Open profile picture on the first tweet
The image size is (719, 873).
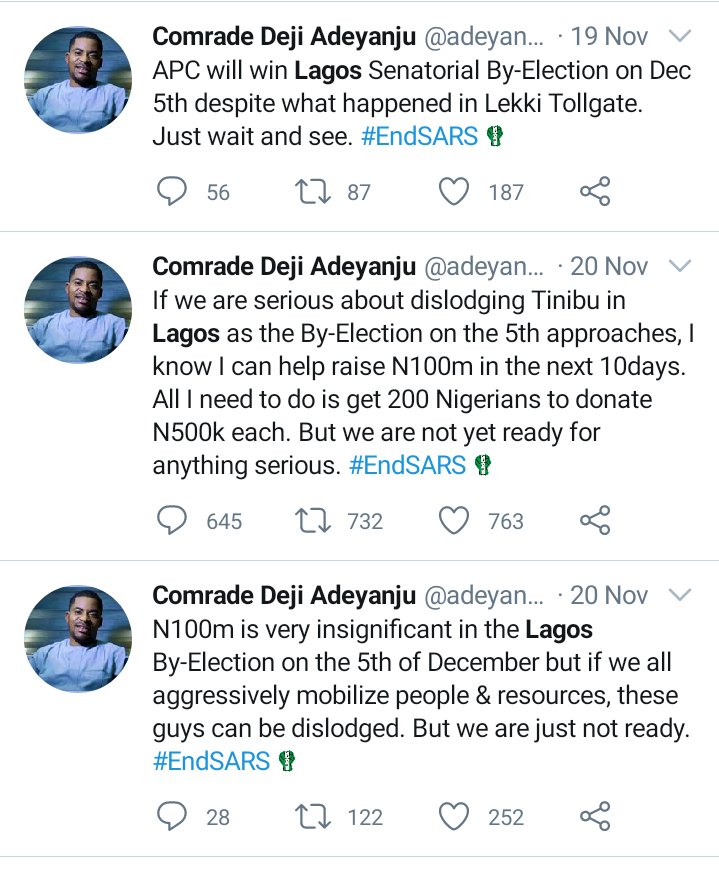[77, 80]
